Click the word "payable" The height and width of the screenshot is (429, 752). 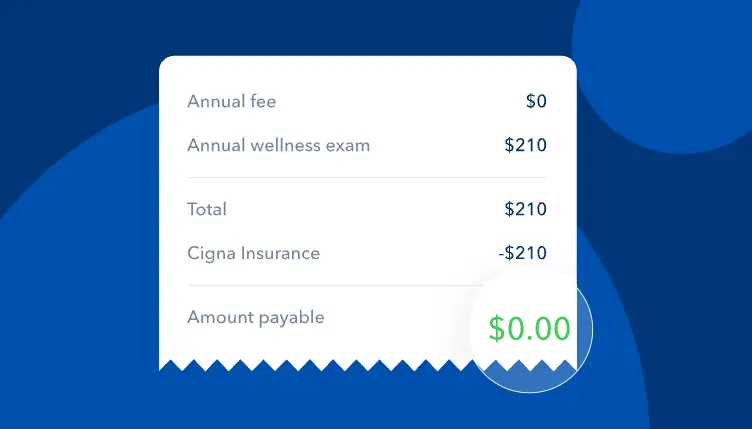291,317
